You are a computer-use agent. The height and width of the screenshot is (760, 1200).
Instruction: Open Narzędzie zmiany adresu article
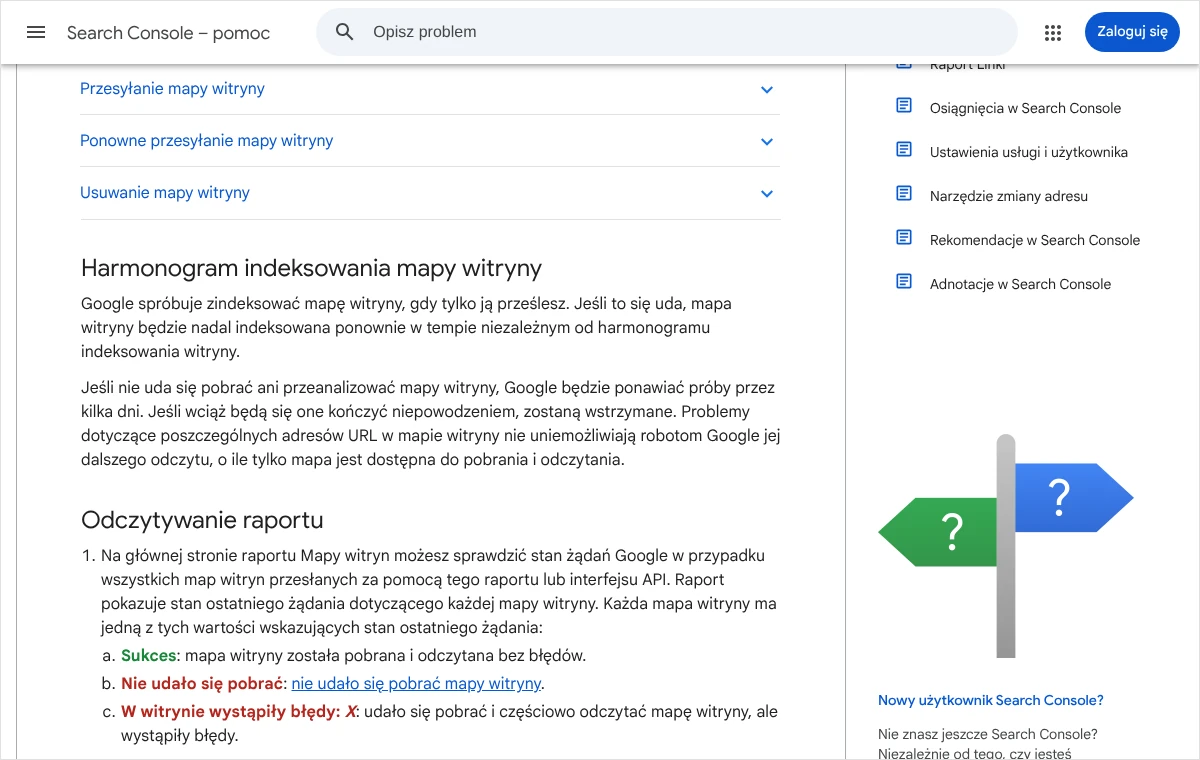click(1009, 196)
